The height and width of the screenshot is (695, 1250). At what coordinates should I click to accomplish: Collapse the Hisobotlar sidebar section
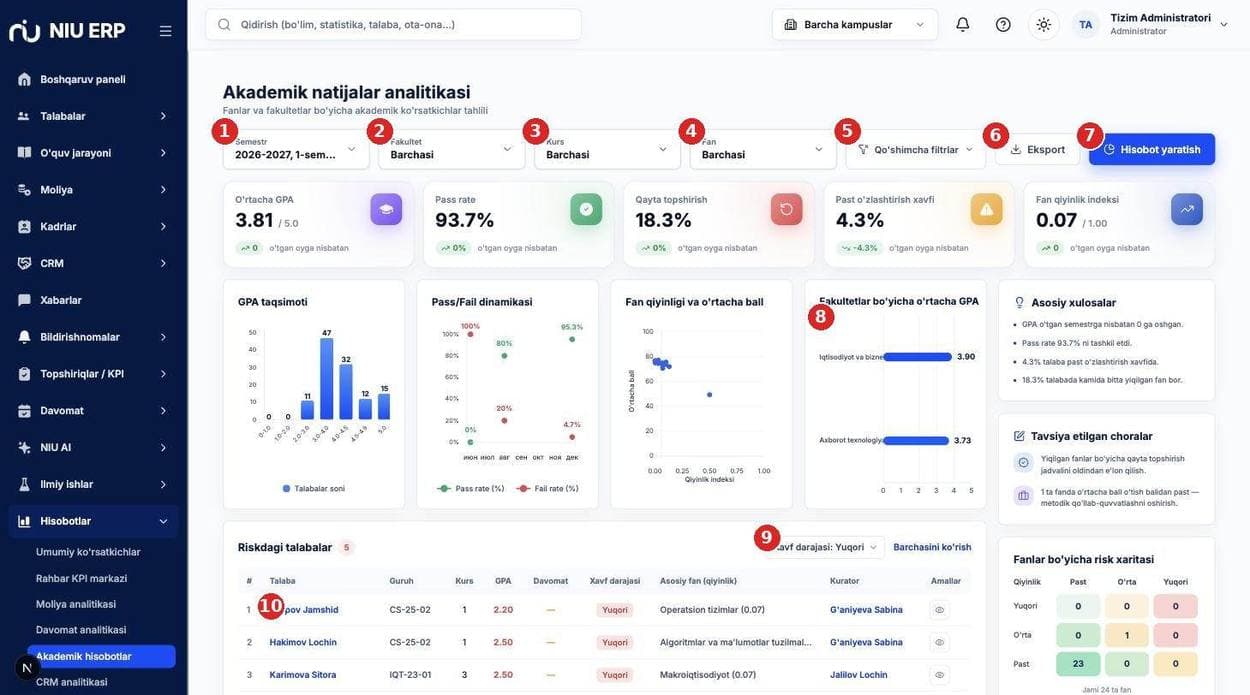94,521
